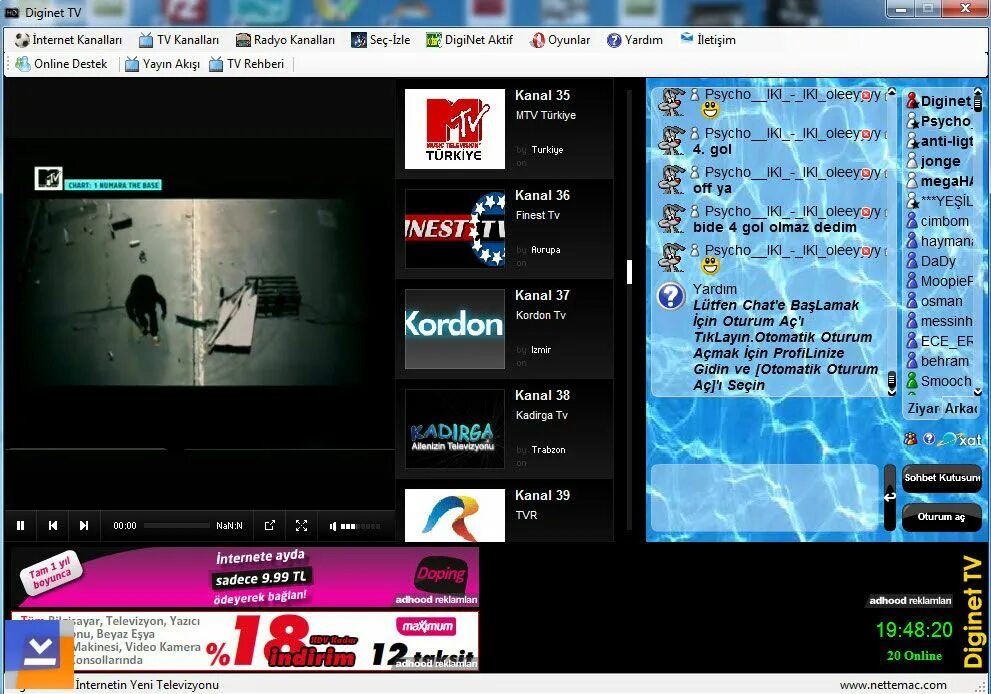This screenshot has height=694, width=991.
Task: Click the small chat help icon near xat
Action: tap(928, 439)
